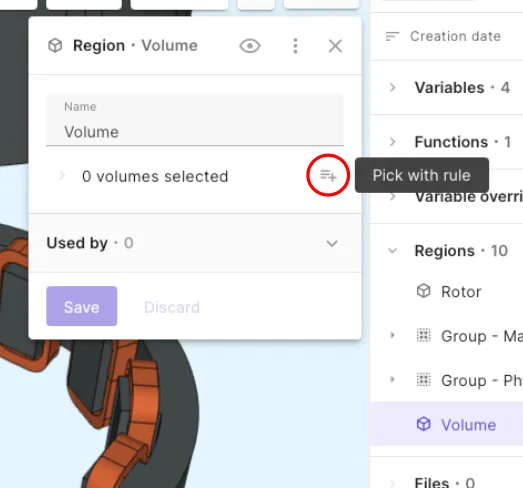Click the Group - Ph grid icon

424,380
